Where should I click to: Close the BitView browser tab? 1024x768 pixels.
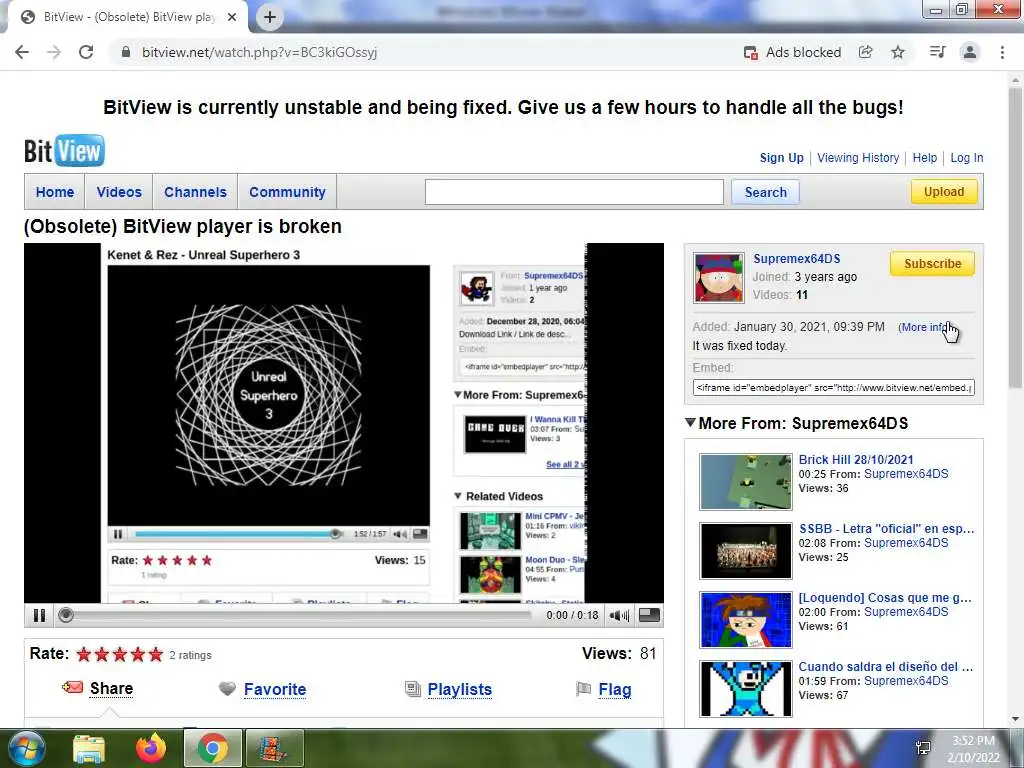pyautogui.click(x=232, y=17)
